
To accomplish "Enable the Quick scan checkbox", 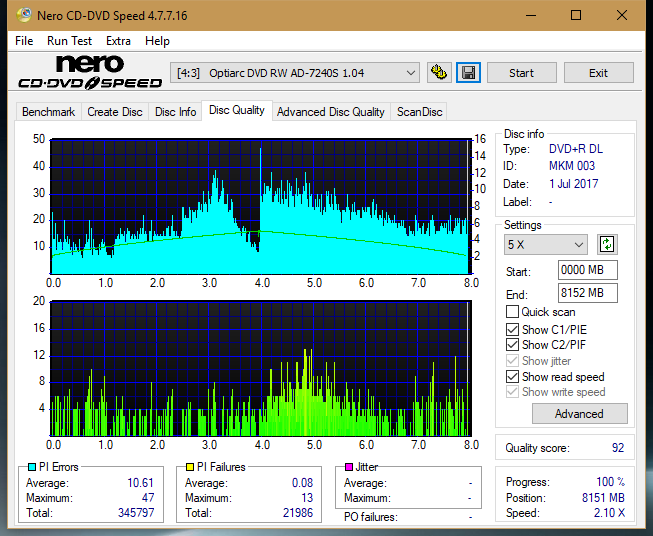I will click(x=512, y=312).
